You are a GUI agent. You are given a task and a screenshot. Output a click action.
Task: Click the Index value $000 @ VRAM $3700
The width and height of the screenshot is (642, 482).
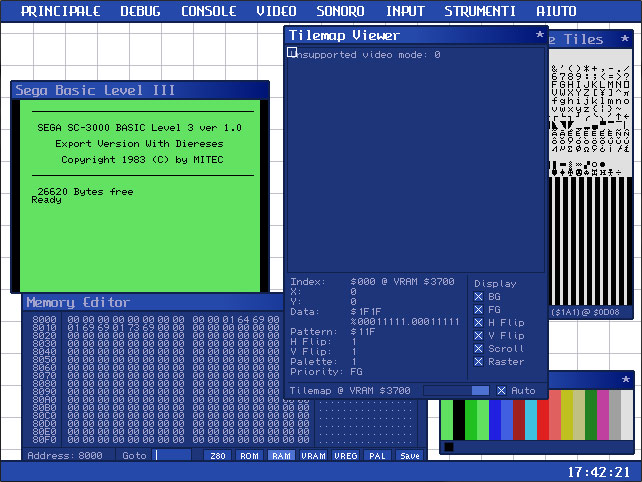(x=402, y=282)
